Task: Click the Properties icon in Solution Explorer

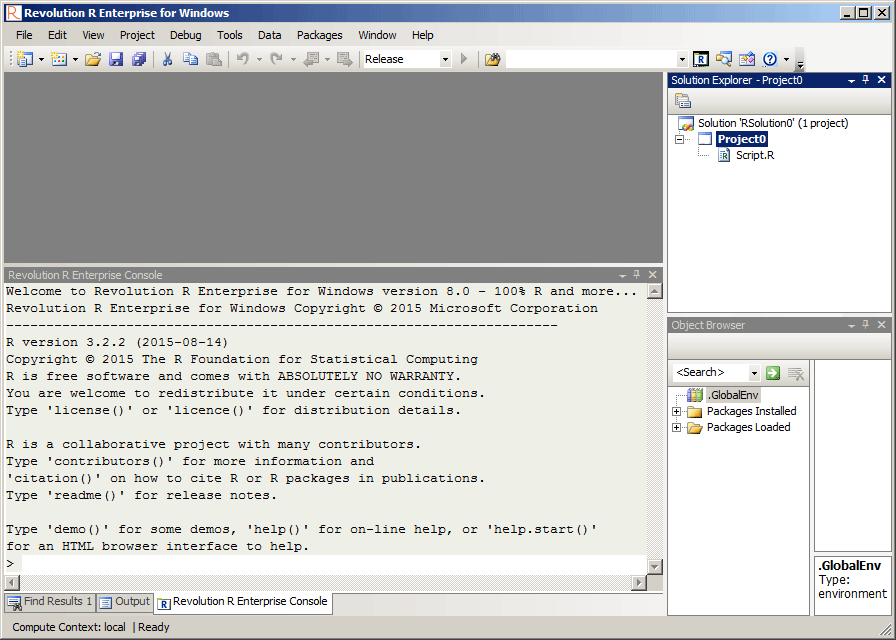Action: click(x=683, y=101)
